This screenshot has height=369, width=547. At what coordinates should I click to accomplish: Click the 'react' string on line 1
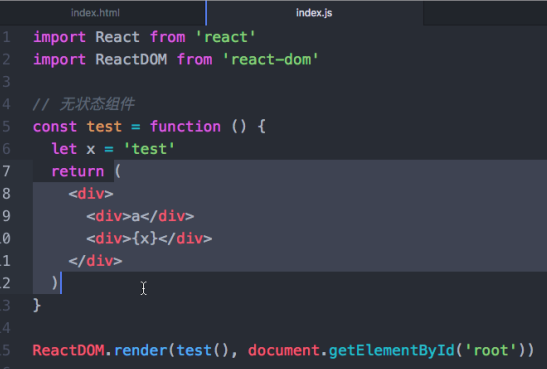coord(226,37)
